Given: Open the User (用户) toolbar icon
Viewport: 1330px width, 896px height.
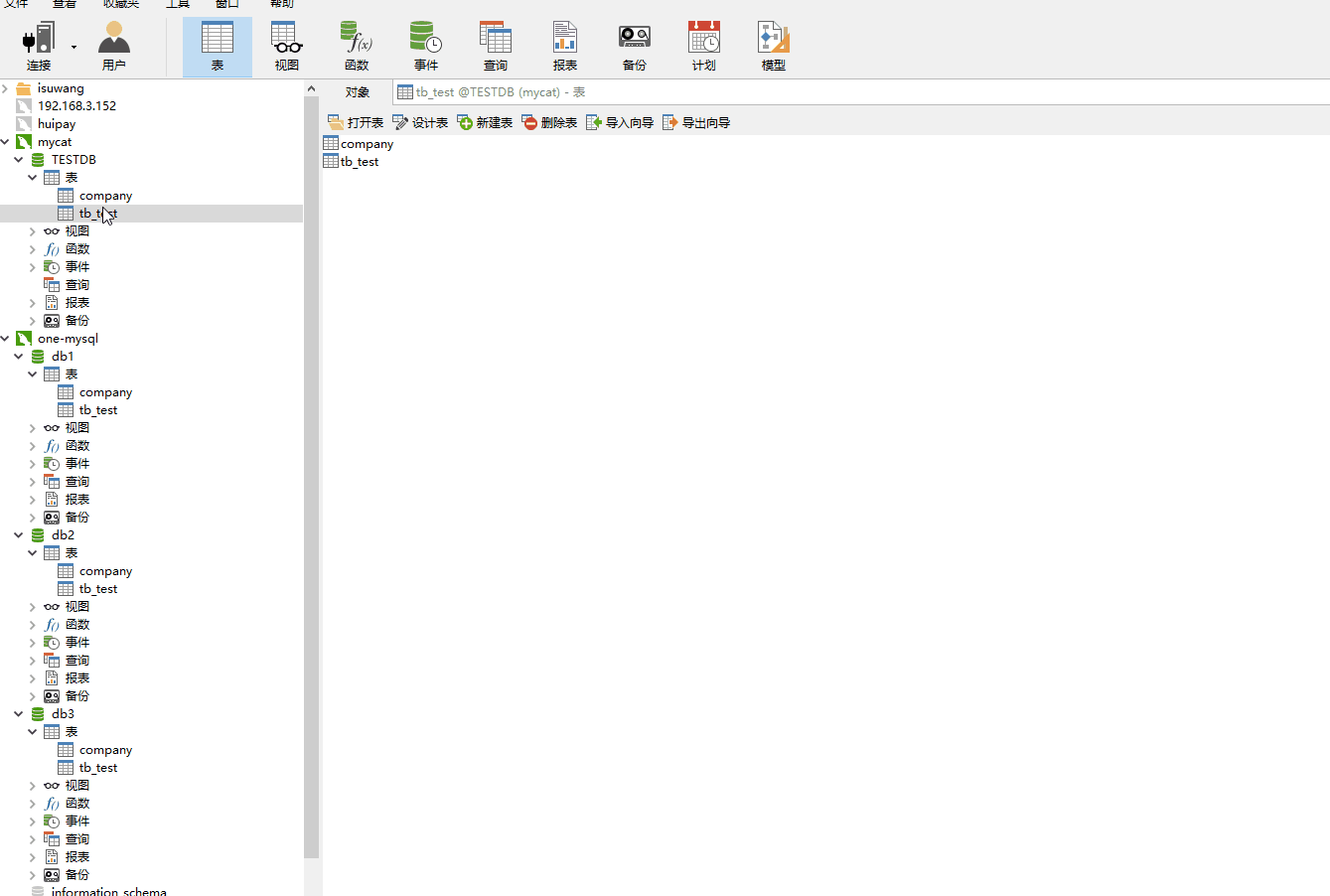Looking at the screenshot, I should click(114, 47).
